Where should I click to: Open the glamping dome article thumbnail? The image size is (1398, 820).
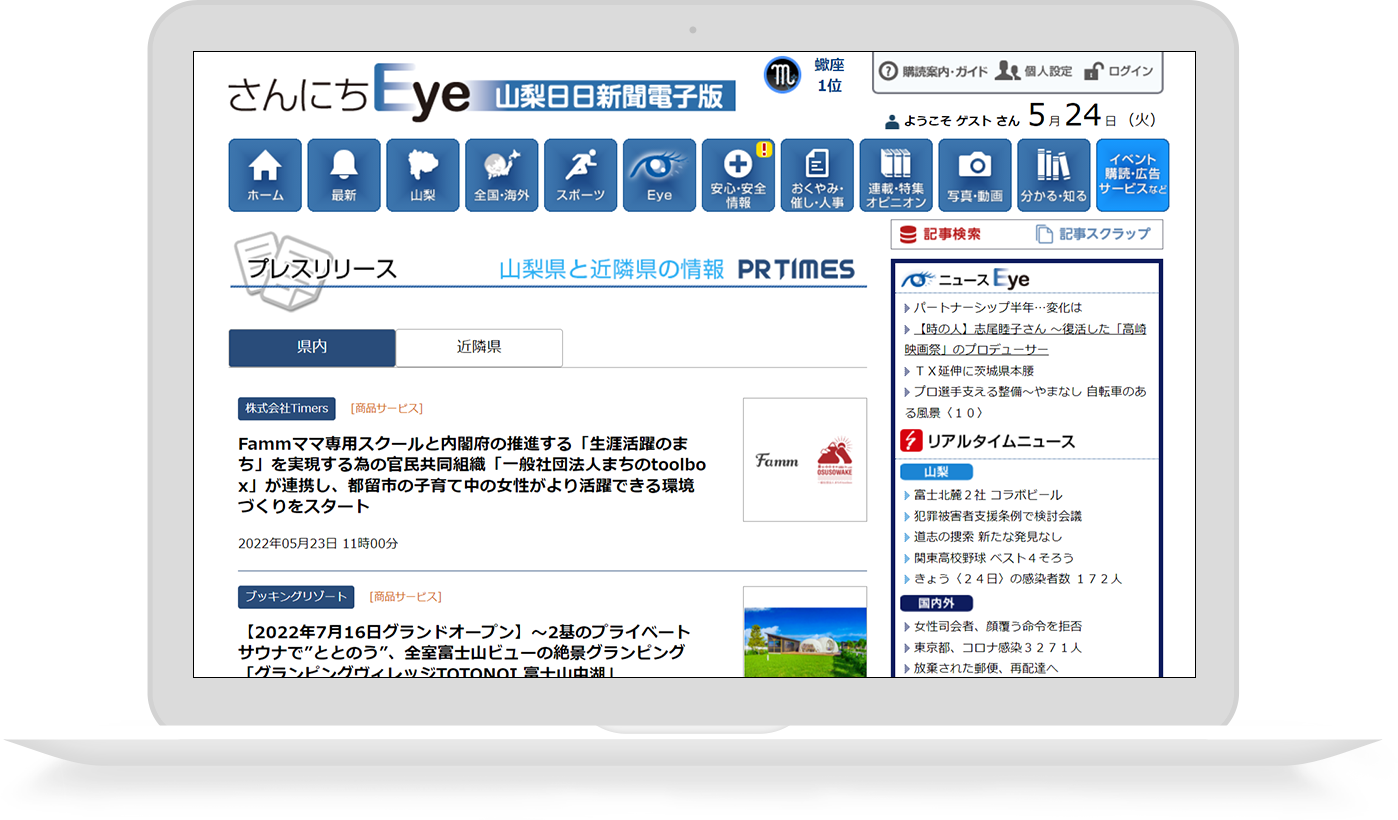[x=805, y=632]
